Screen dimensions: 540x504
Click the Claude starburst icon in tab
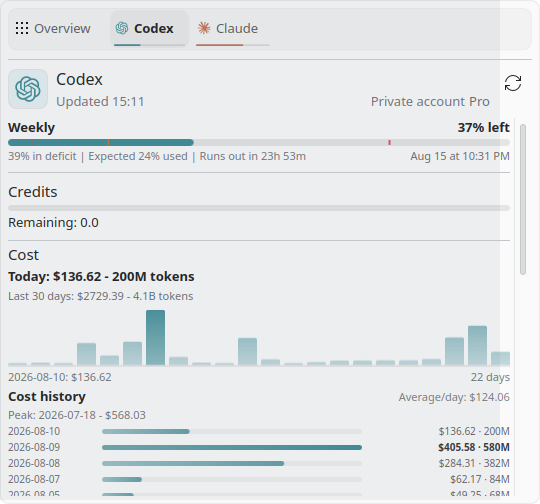coord(204,28)
